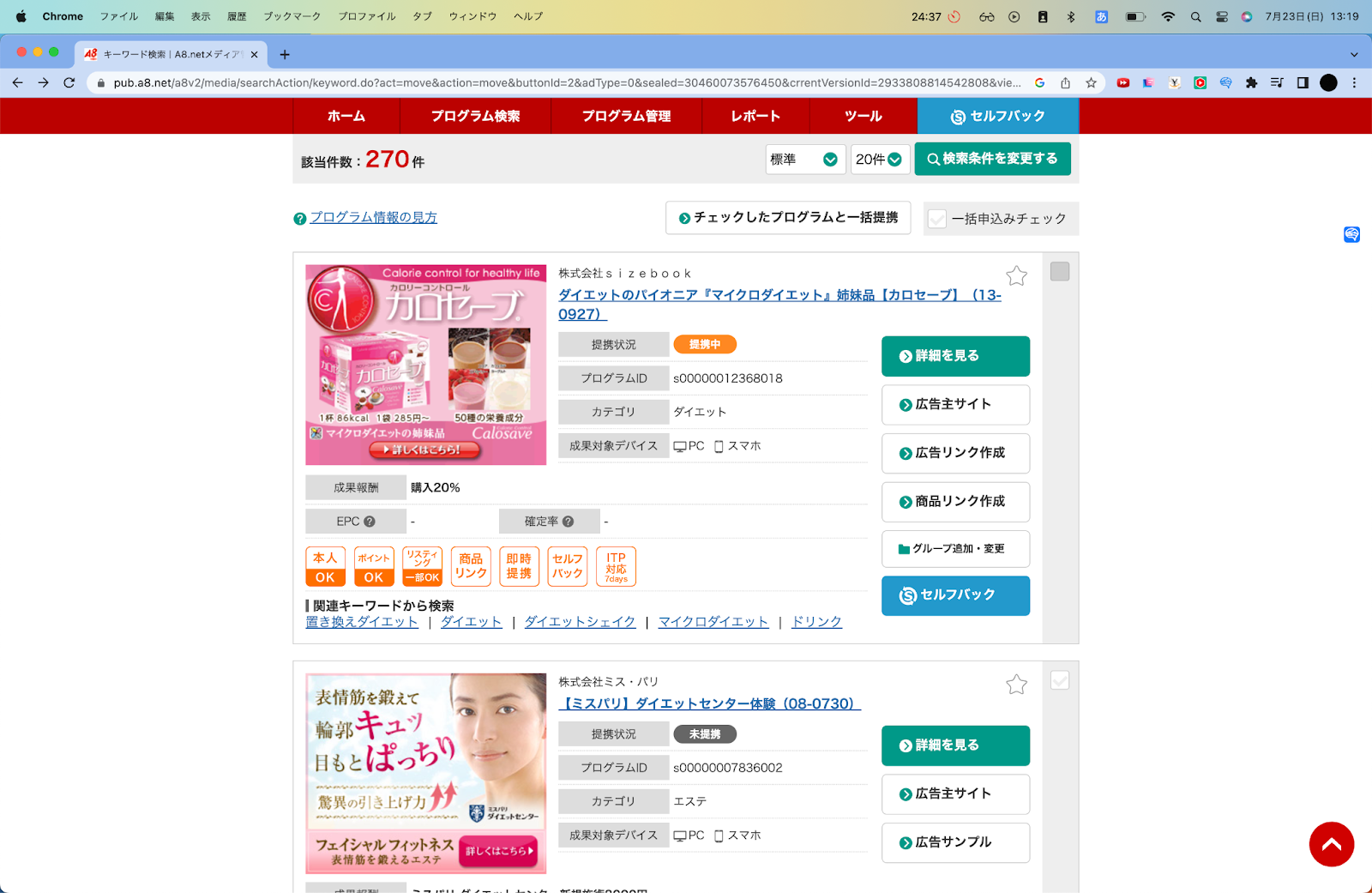Screen dimensions: 1372x893
Task: Open Chrome three-dot menu
Action: 1354,83
